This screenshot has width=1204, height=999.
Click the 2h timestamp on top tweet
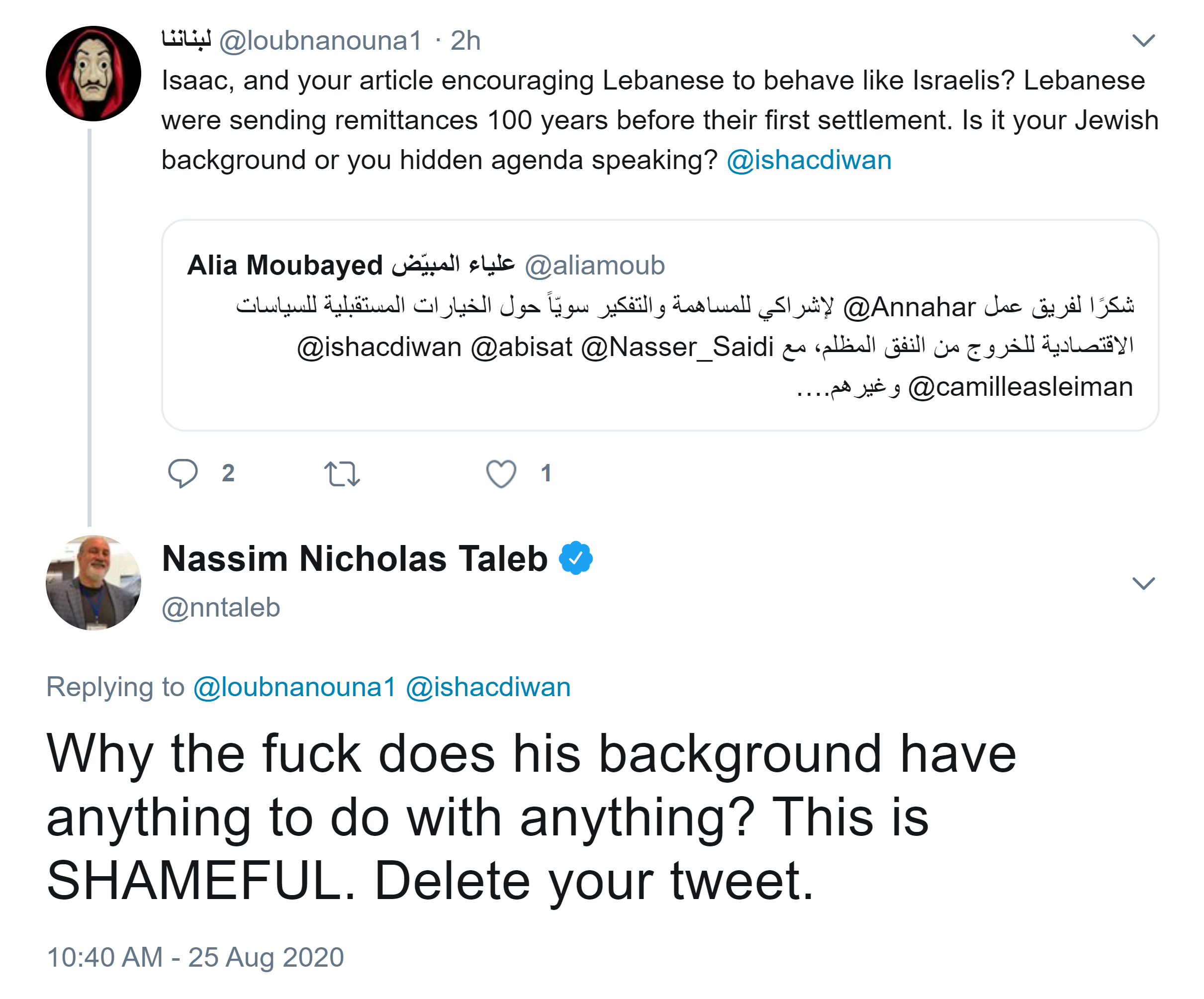(x=465, y=41)
